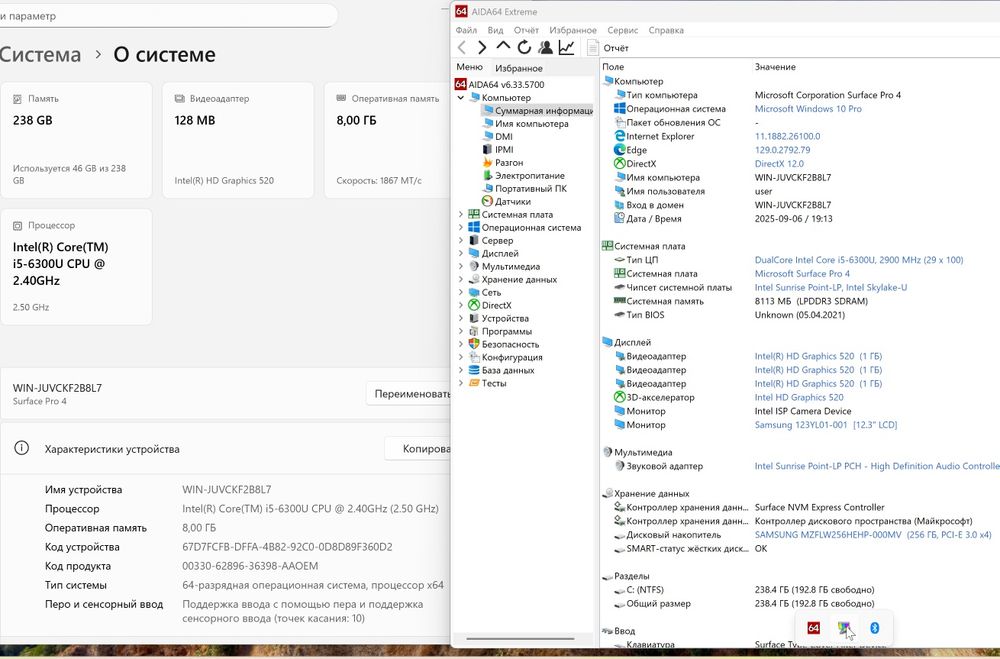This screenshot has height=659, width=1000.
Task: Open the Память 238 GB card
Action: 77,140
